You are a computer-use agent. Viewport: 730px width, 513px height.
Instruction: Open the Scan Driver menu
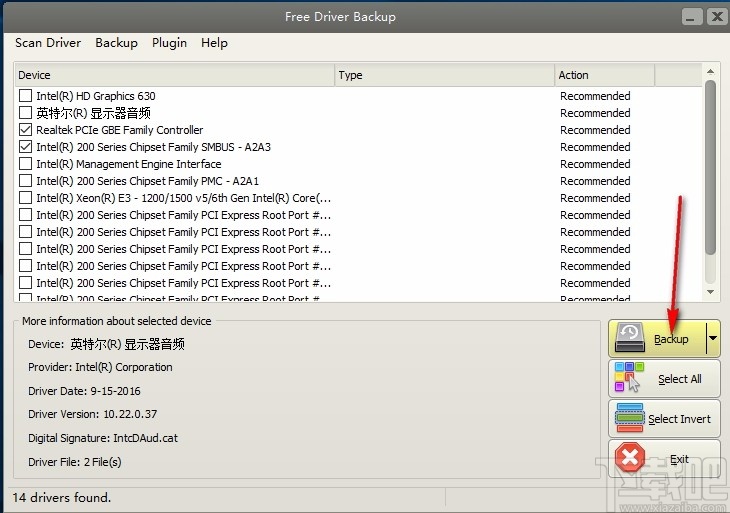coord(48,43)
